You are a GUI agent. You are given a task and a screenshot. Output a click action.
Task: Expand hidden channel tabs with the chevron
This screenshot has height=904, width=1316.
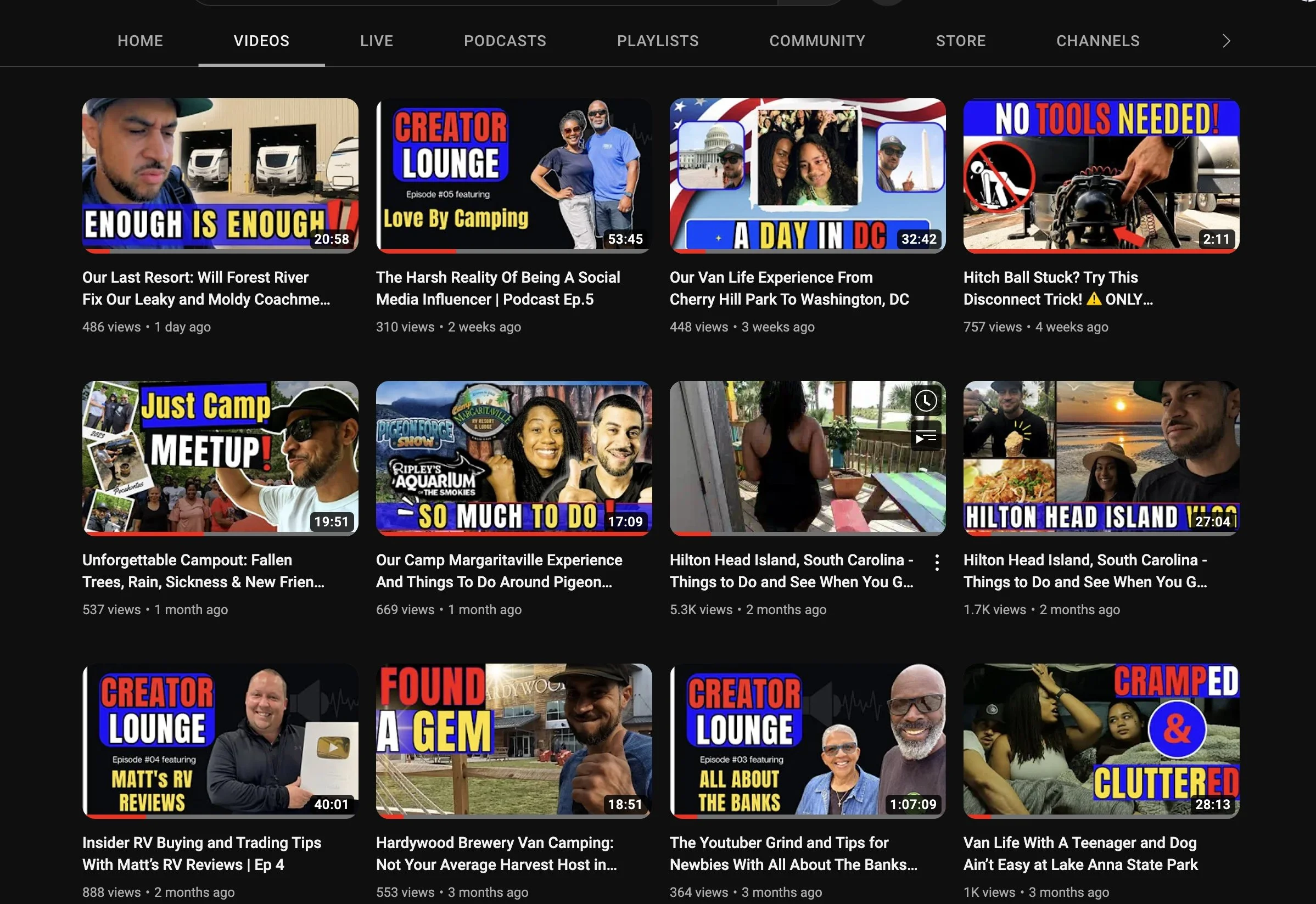(x=1226, y=40)
